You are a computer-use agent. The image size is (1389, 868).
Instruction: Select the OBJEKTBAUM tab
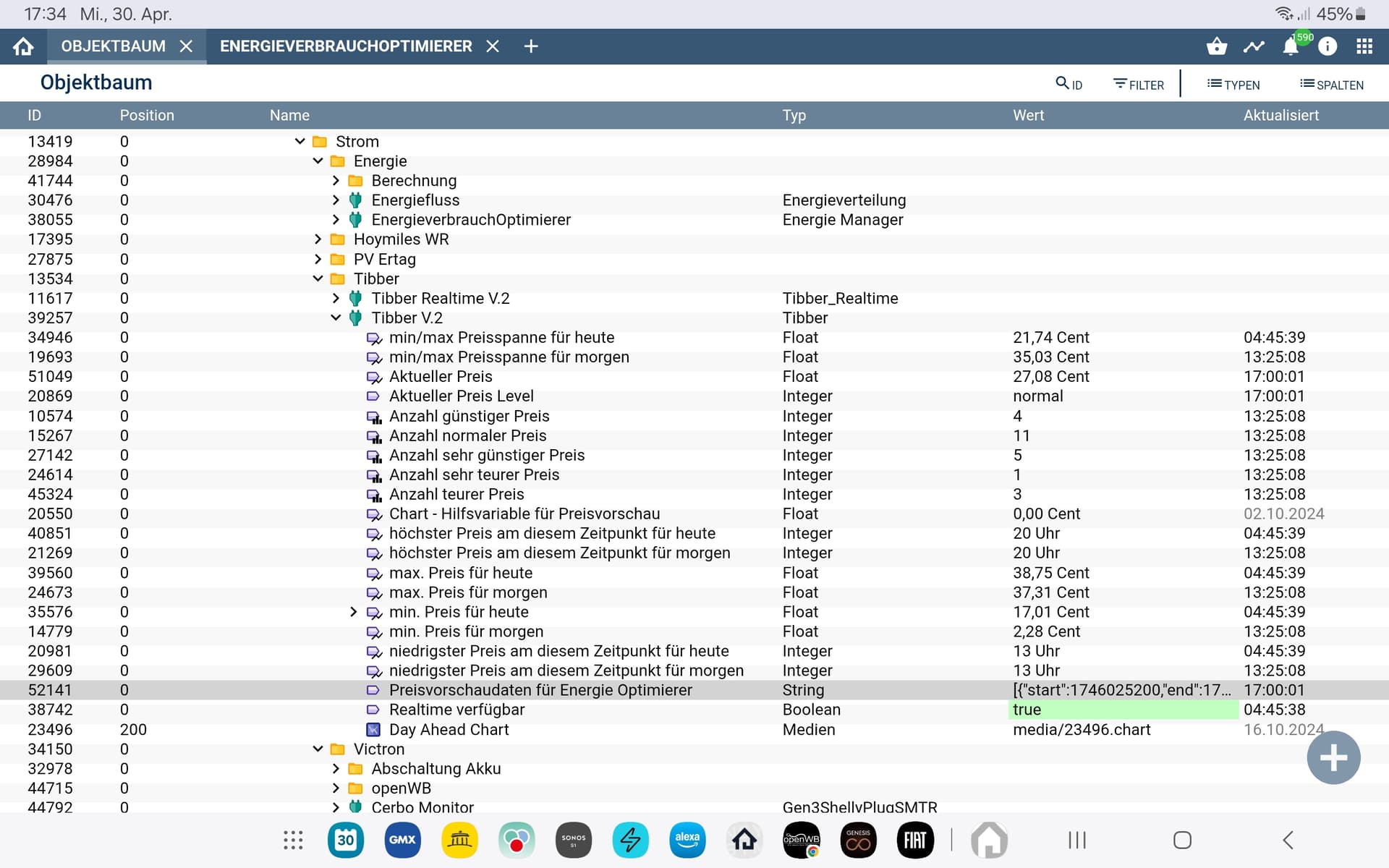pyautogui.click(x=114, y=46)
